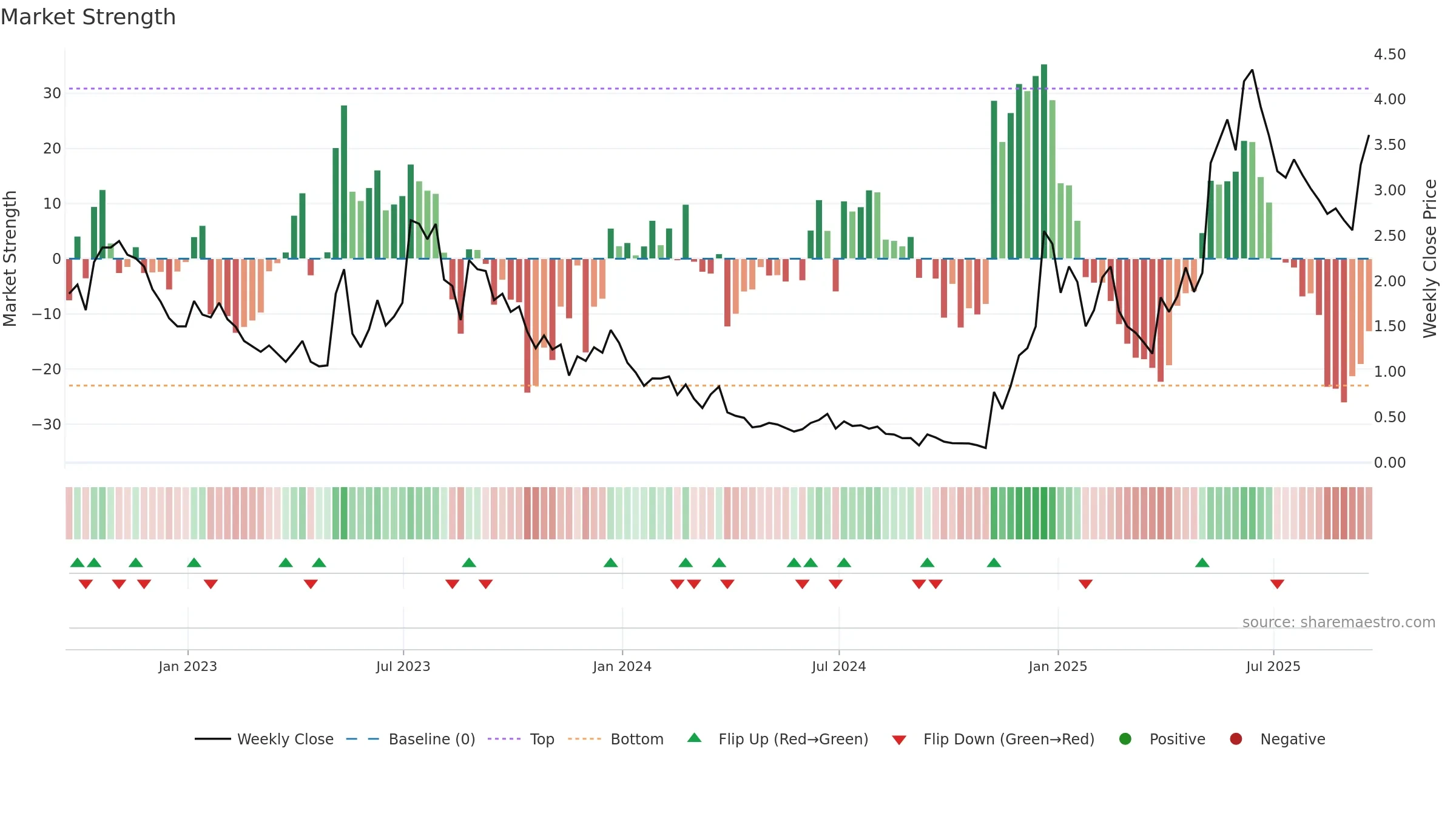Click the first flip up marker on the left
The height and width of the screenshot is (819, 1456).
(77, 562)
